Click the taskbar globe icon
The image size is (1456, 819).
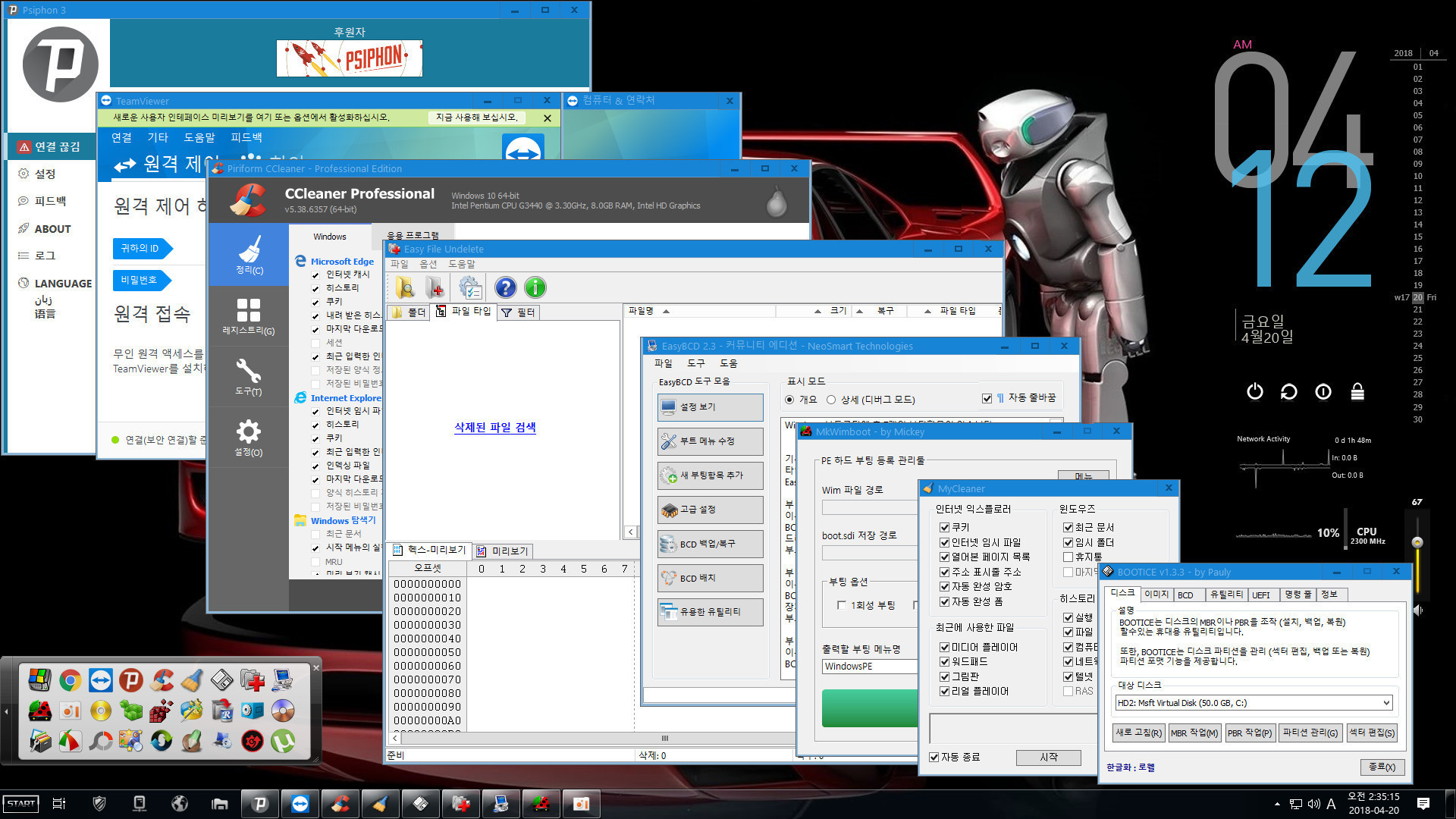pyautogui.click(x=180, y=804)
